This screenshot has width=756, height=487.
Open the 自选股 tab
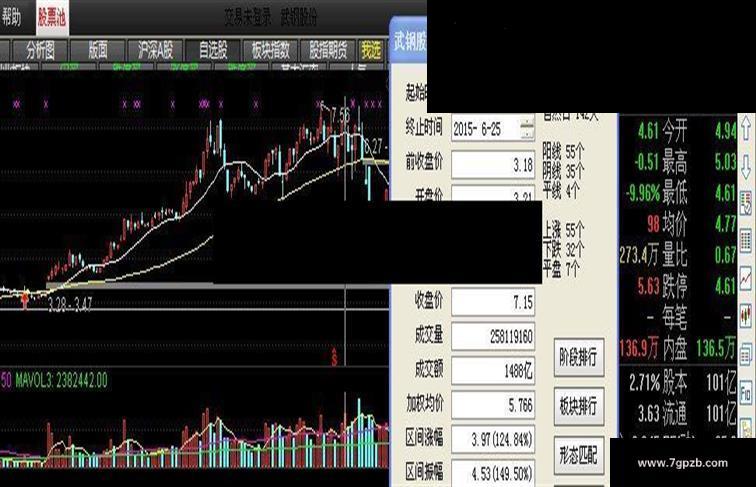tap(213, 50)
